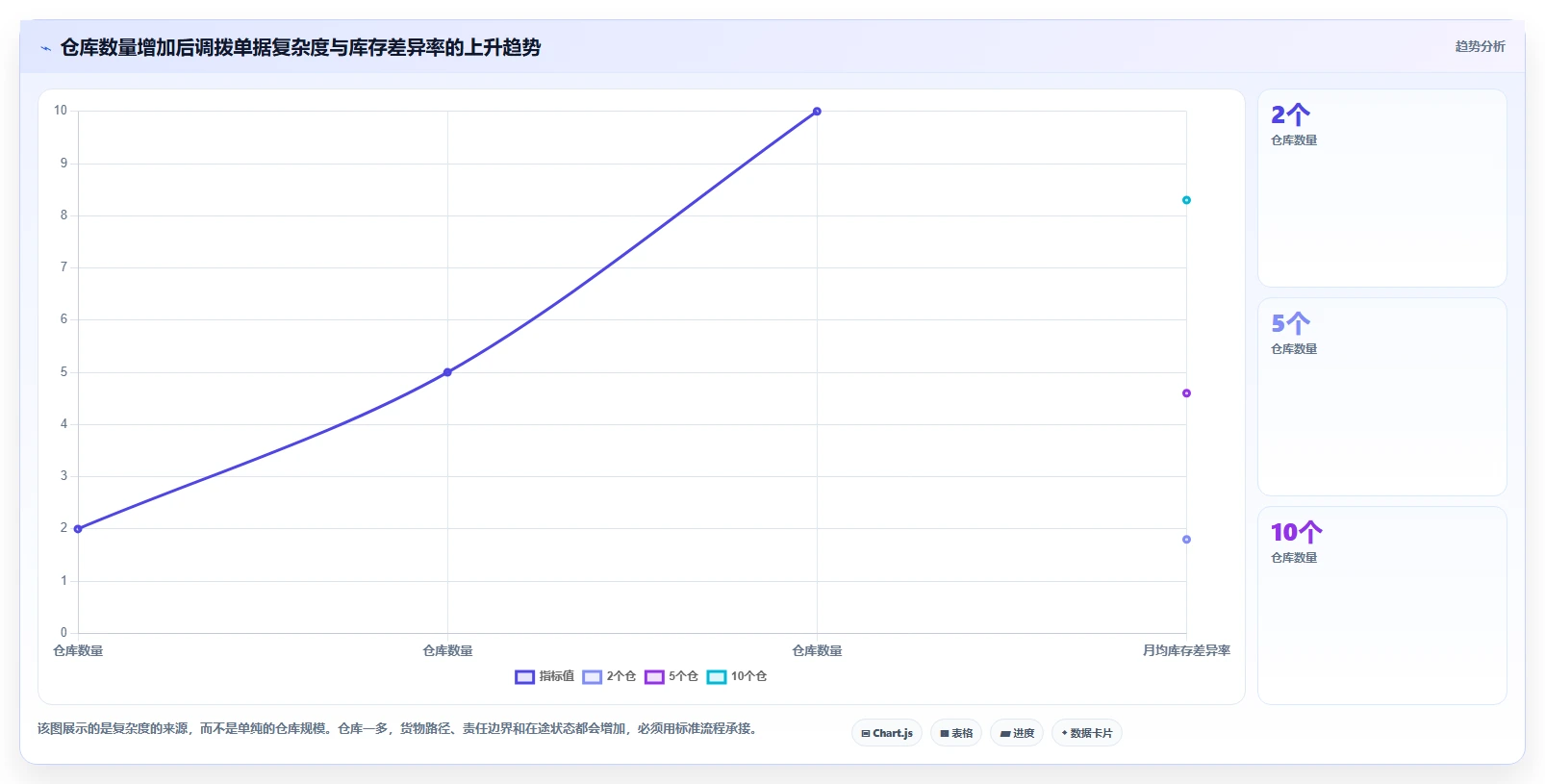Click the 月均库存差异率 axis label
The image size is (1545, 784).
coord(1186,651)
